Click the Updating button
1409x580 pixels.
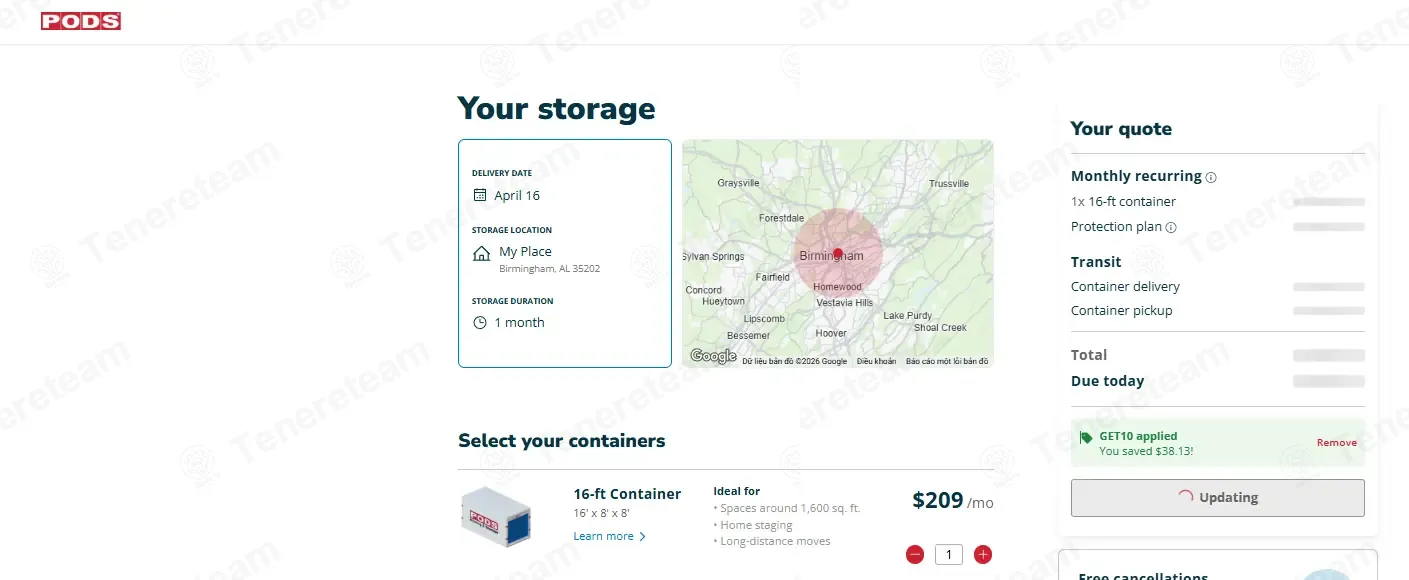pos(1217,498)
